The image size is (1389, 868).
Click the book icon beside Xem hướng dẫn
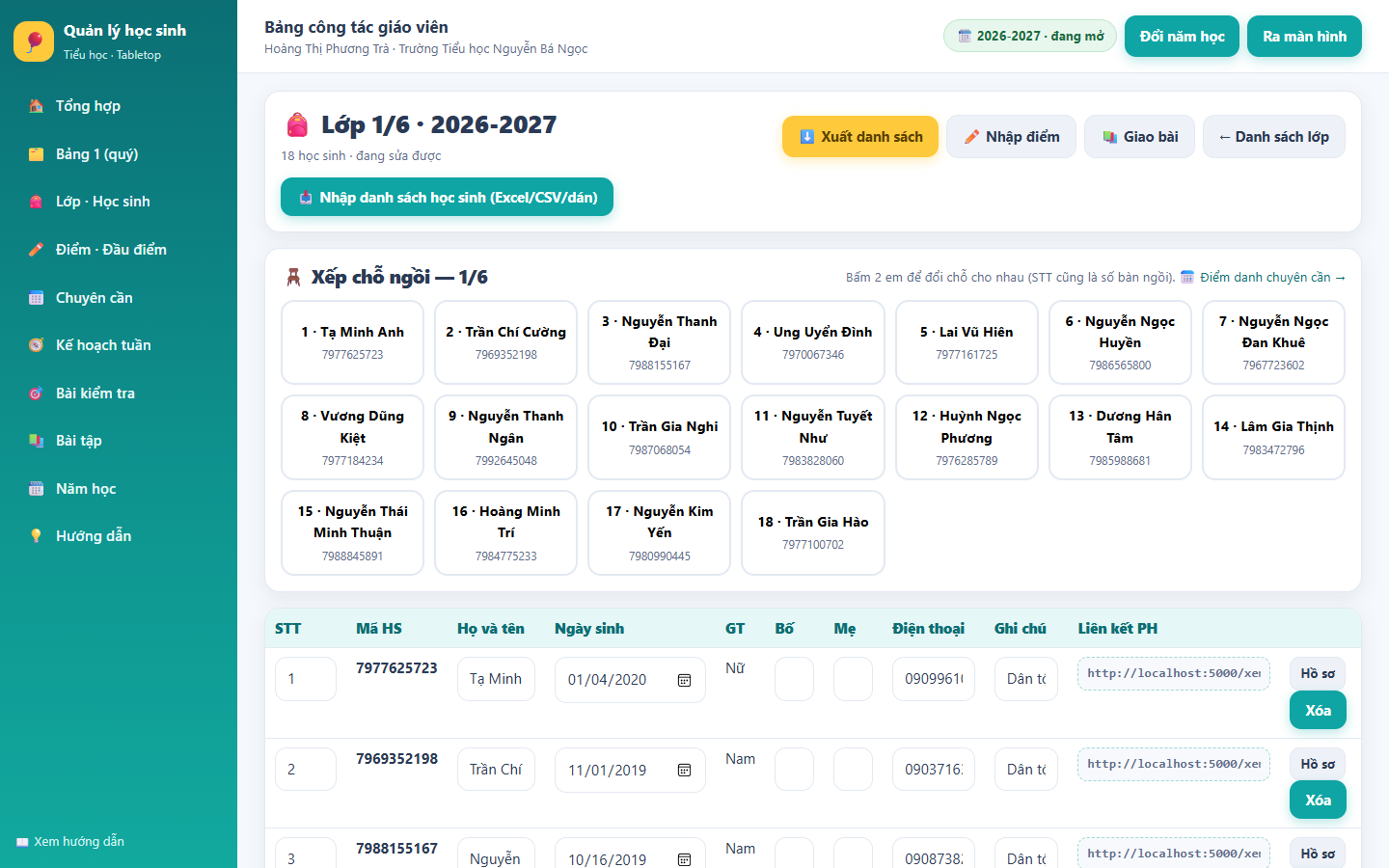[x=22, y=842]
